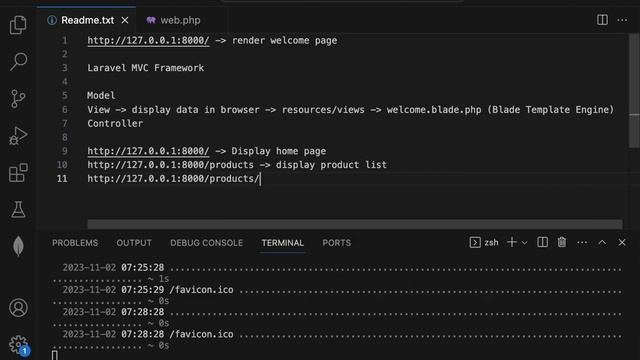Open the Source Control view icon

pos(18,99)
